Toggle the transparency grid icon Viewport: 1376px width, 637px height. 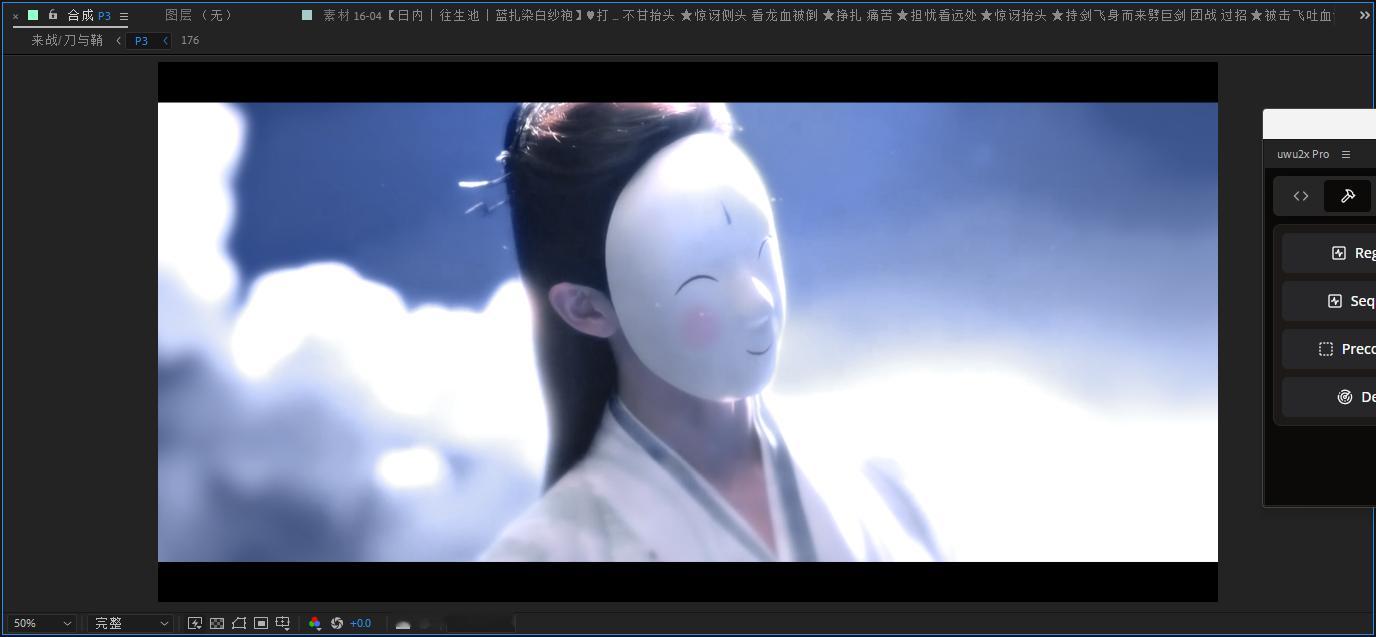217,623
